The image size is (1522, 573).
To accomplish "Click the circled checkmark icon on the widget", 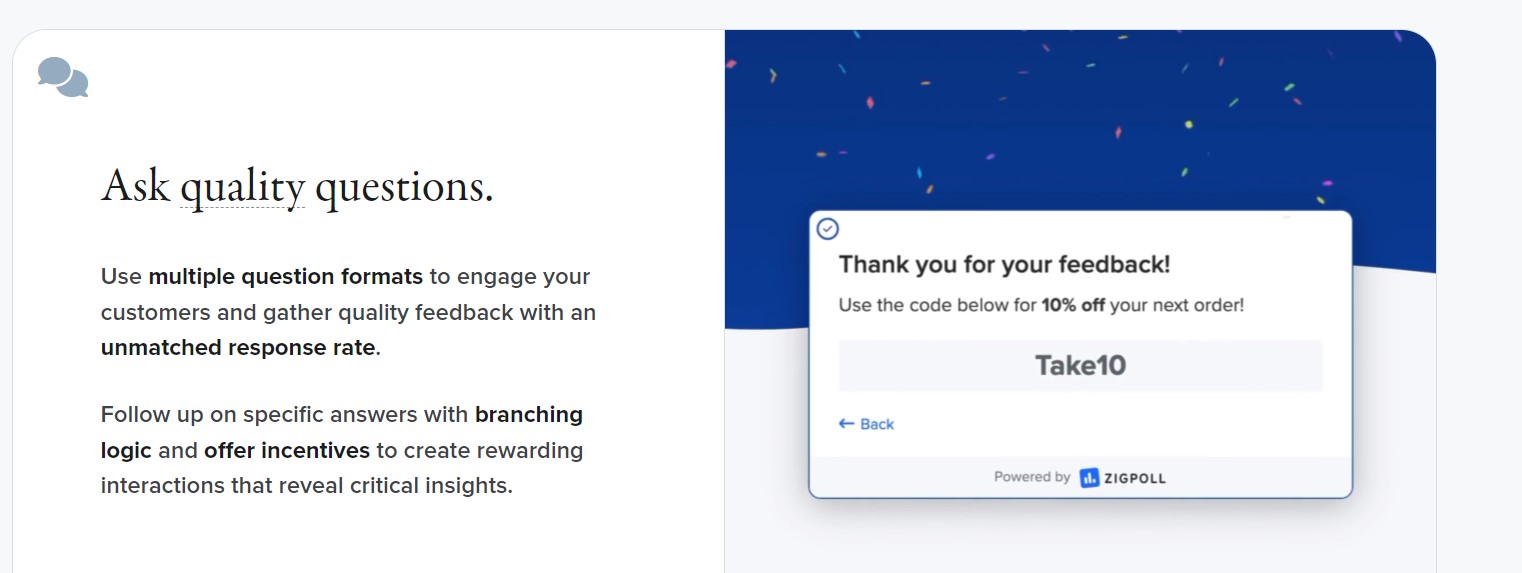I will click(x=827, y=229).
